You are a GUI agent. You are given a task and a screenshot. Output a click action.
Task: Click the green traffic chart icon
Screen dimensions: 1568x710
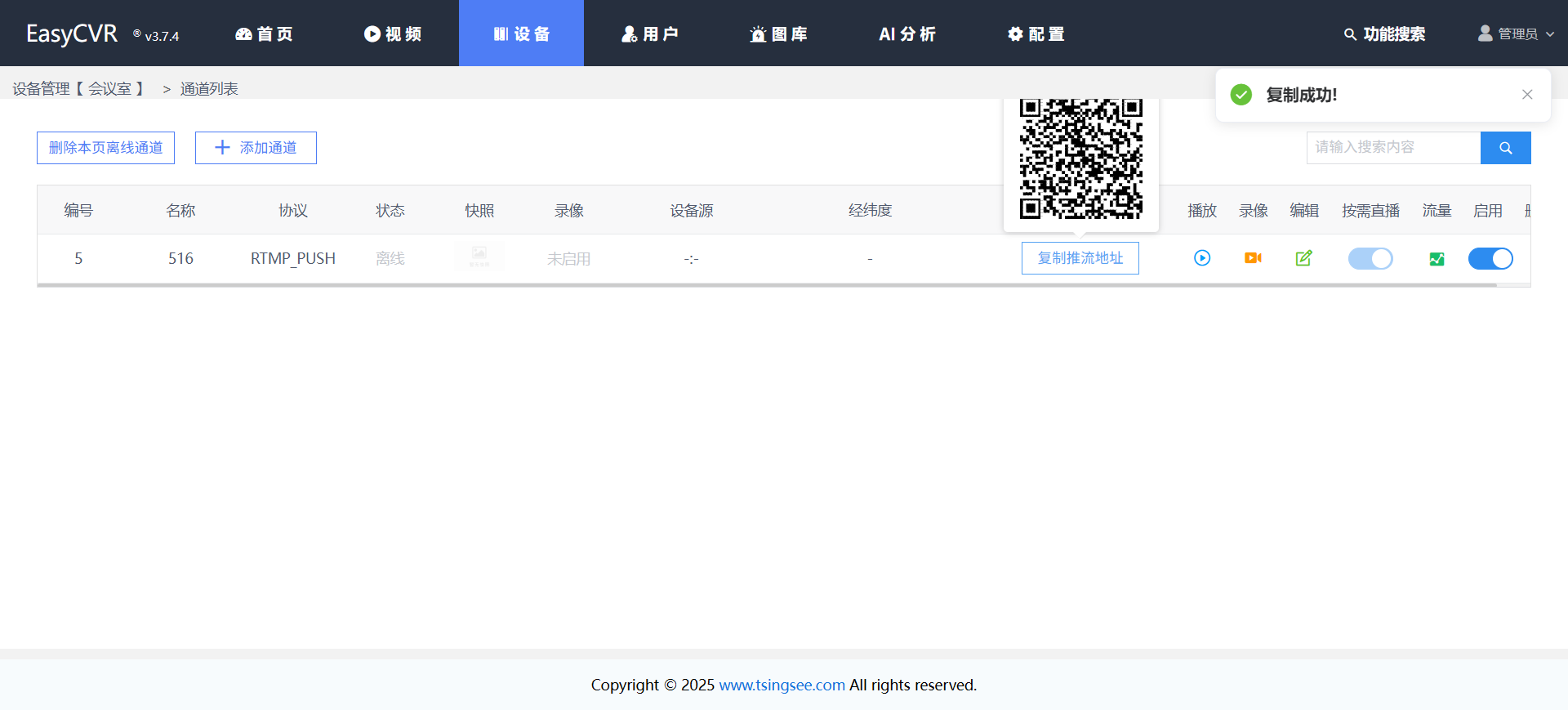click(x=1437, y=259)
